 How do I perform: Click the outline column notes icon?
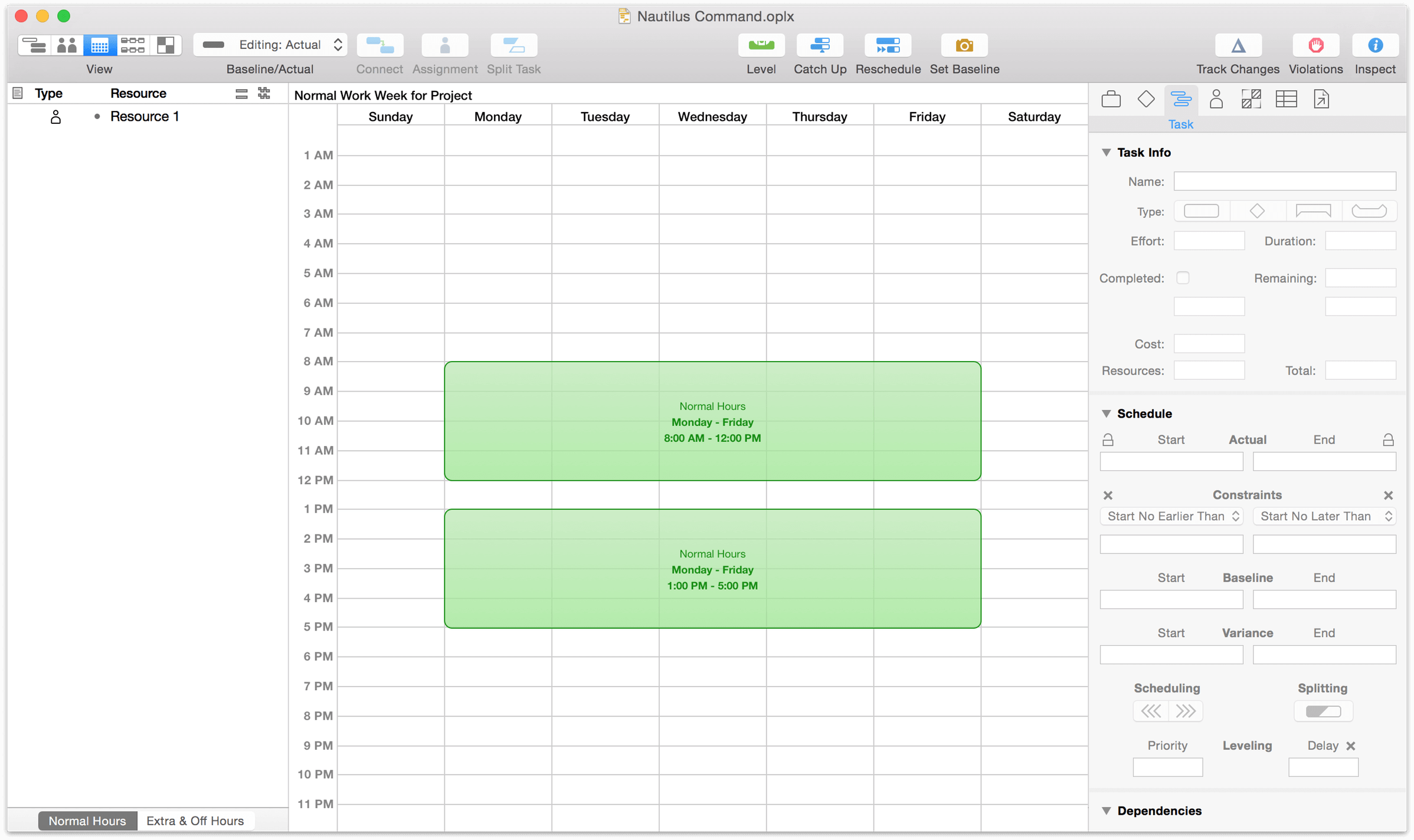[x=18, y=93]
